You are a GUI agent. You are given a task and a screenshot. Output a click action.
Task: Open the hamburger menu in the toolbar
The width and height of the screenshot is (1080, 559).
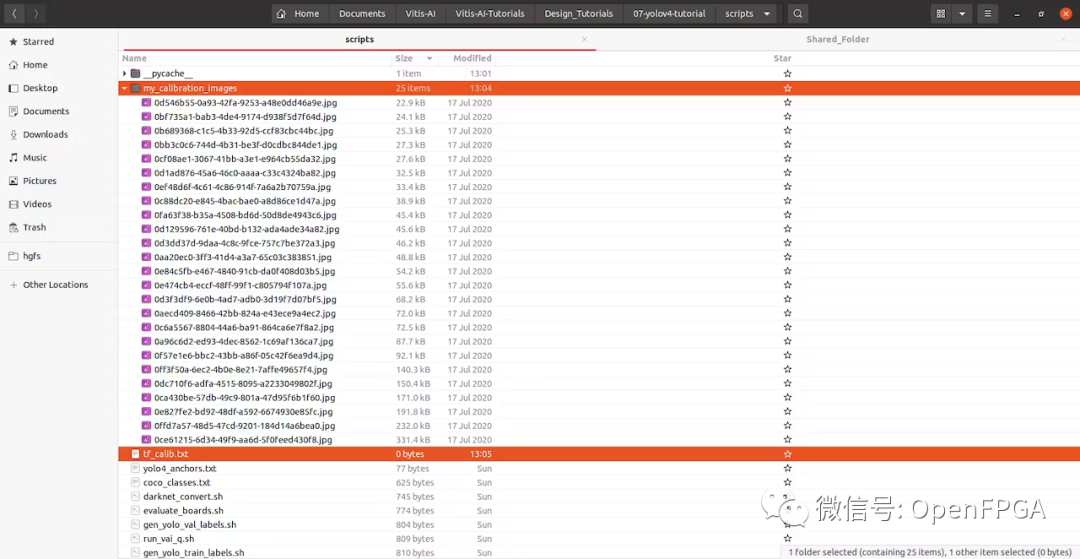tap(988, 14)
